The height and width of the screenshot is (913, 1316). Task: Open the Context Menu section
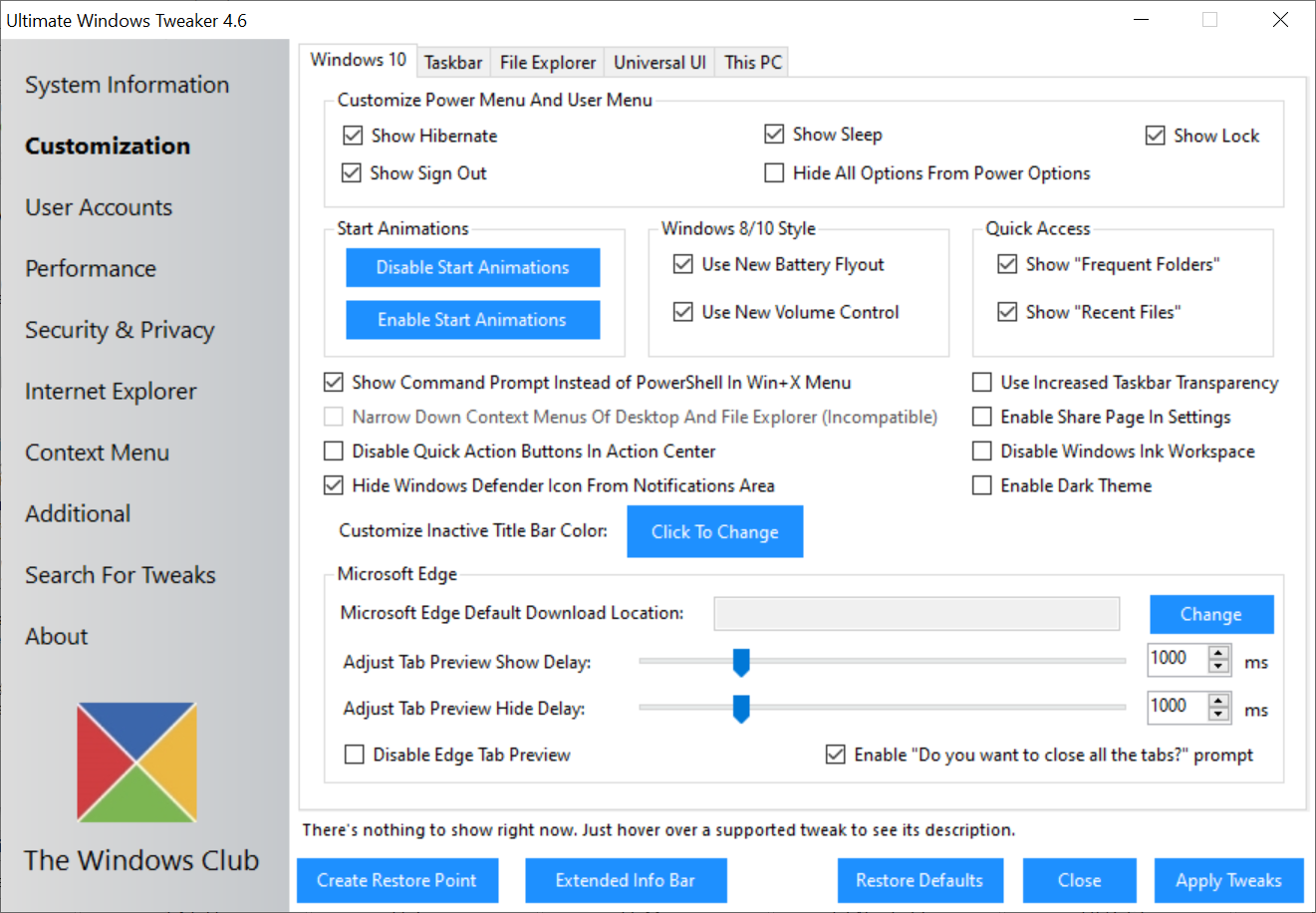coord(97,453)
